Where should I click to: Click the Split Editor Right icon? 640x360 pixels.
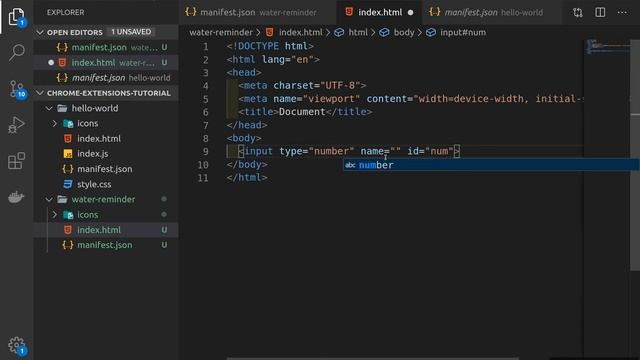point(600,12)
